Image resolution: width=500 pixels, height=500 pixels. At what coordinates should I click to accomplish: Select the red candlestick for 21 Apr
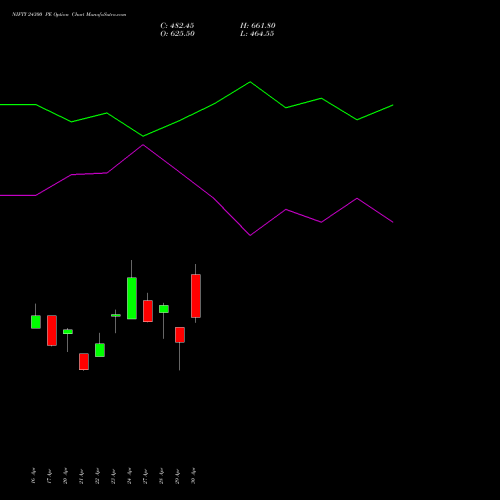tap(84, 362)
